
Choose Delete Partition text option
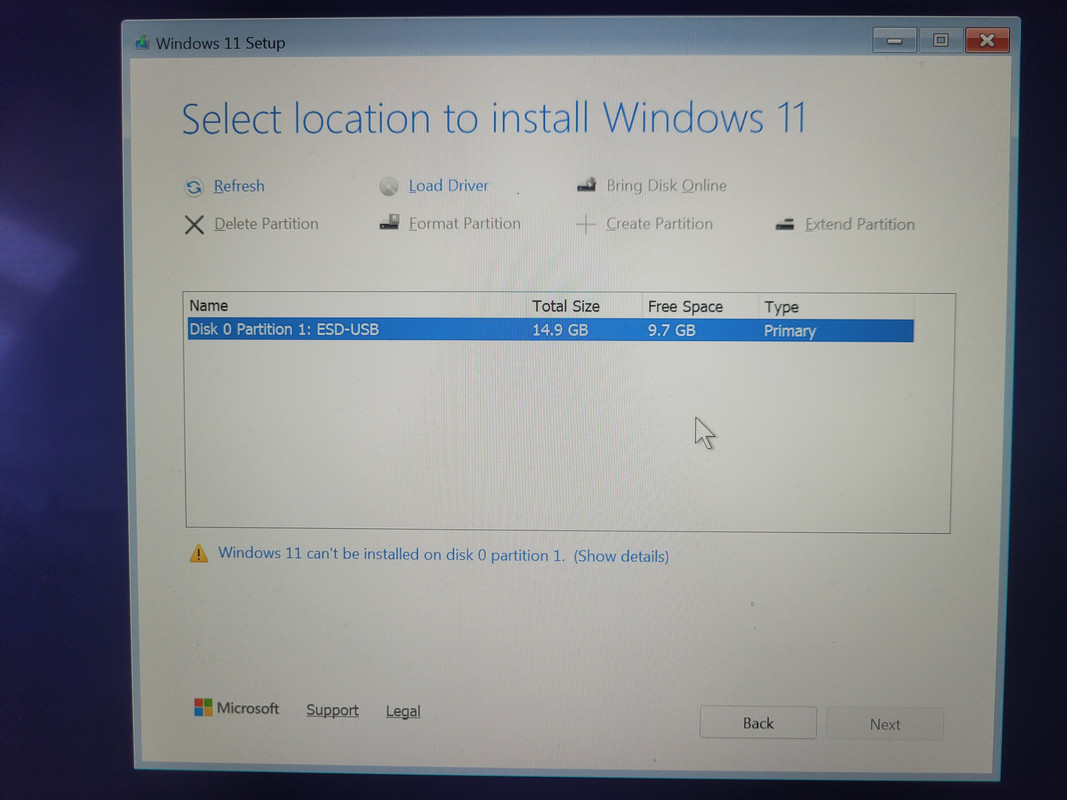(266, 224)
